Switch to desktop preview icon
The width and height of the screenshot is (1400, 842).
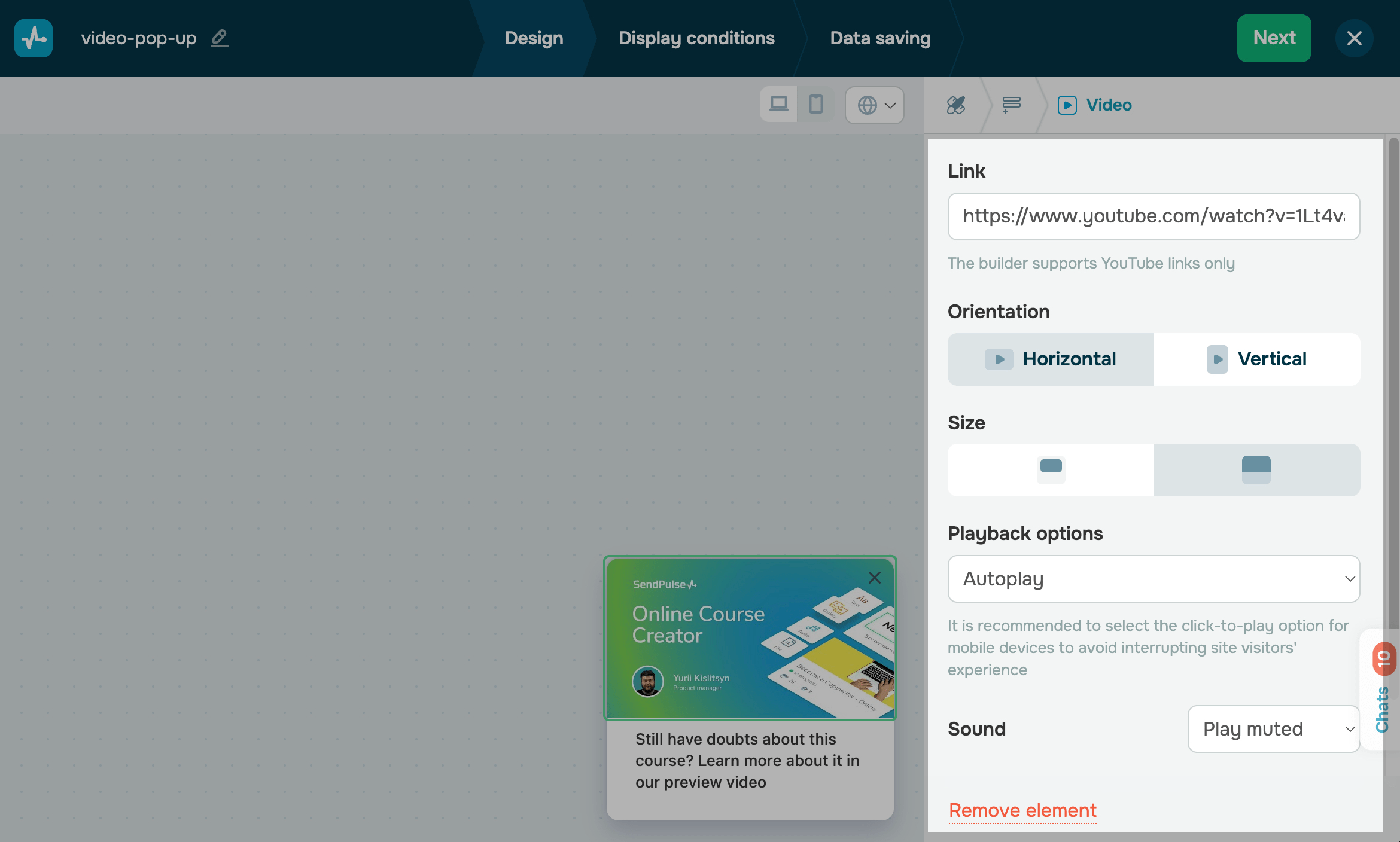778,105
